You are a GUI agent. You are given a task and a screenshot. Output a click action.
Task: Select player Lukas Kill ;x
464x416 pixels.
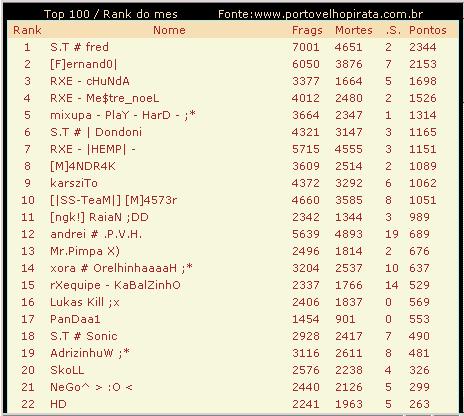(x=85, y=302)
